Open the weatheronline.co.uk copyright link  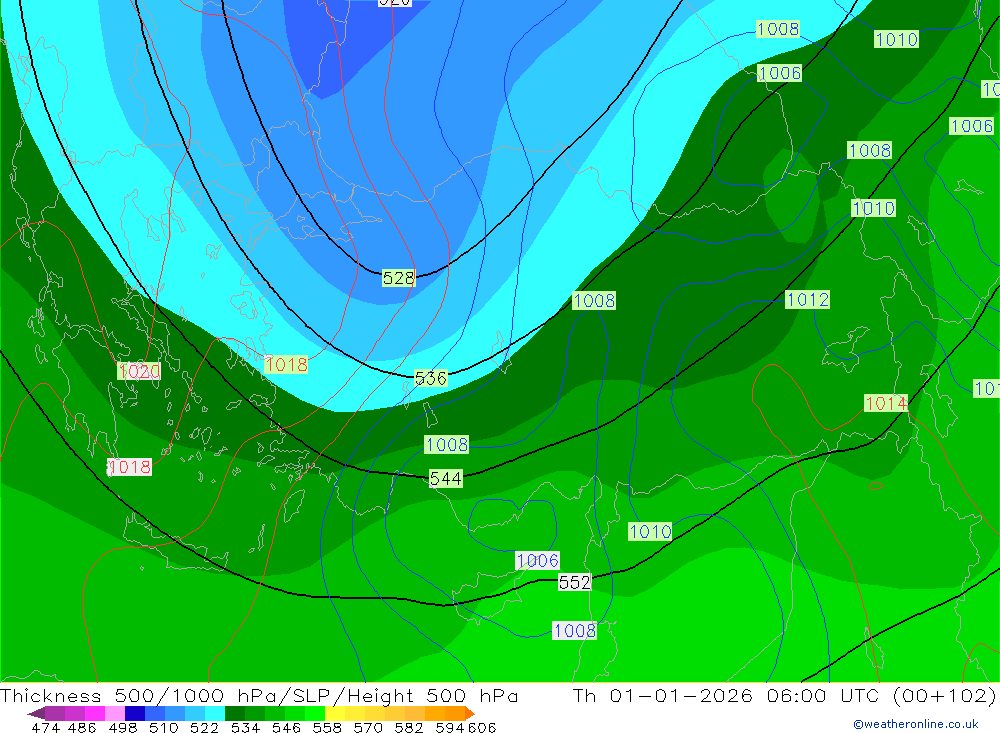click(916, 724)
